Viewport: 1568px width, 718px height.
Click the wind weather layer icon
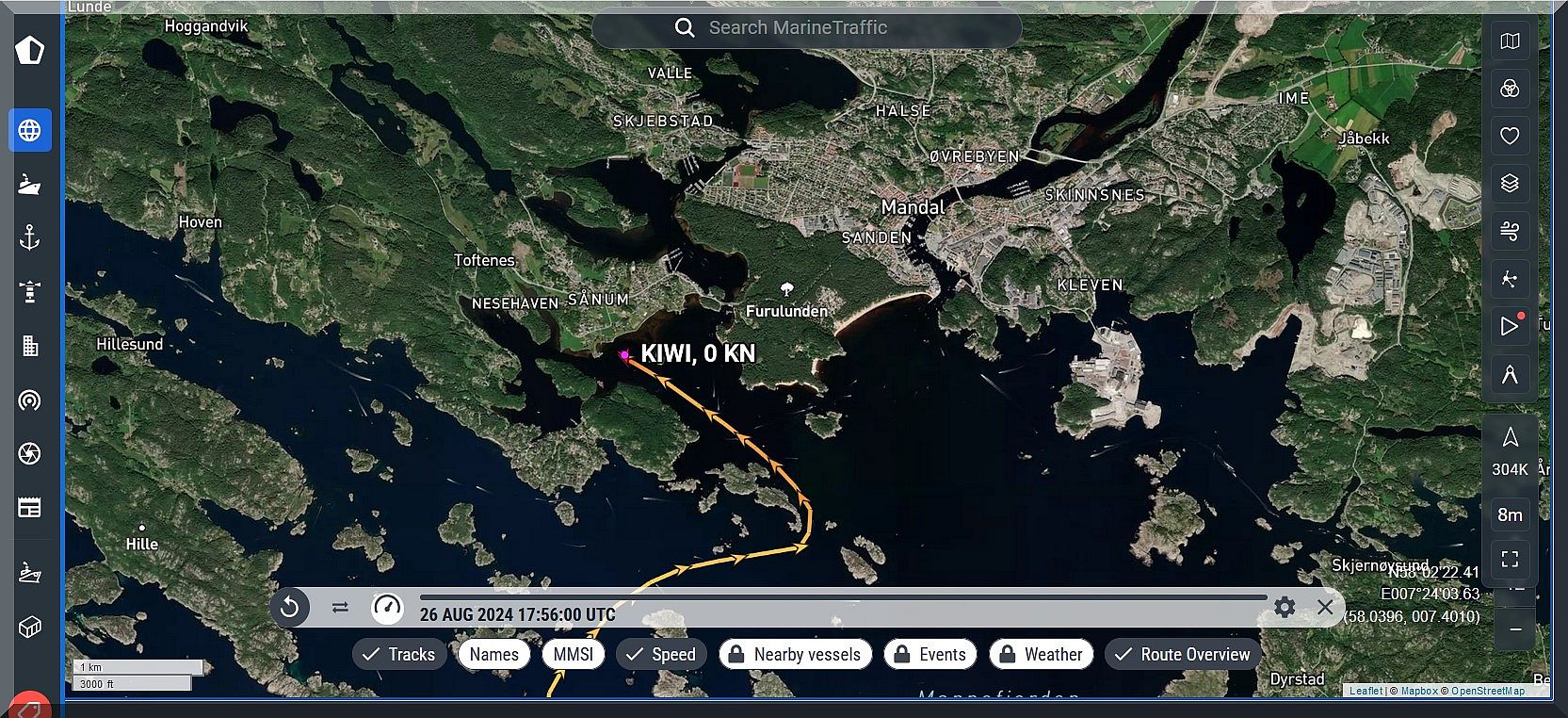point(1510,231)
